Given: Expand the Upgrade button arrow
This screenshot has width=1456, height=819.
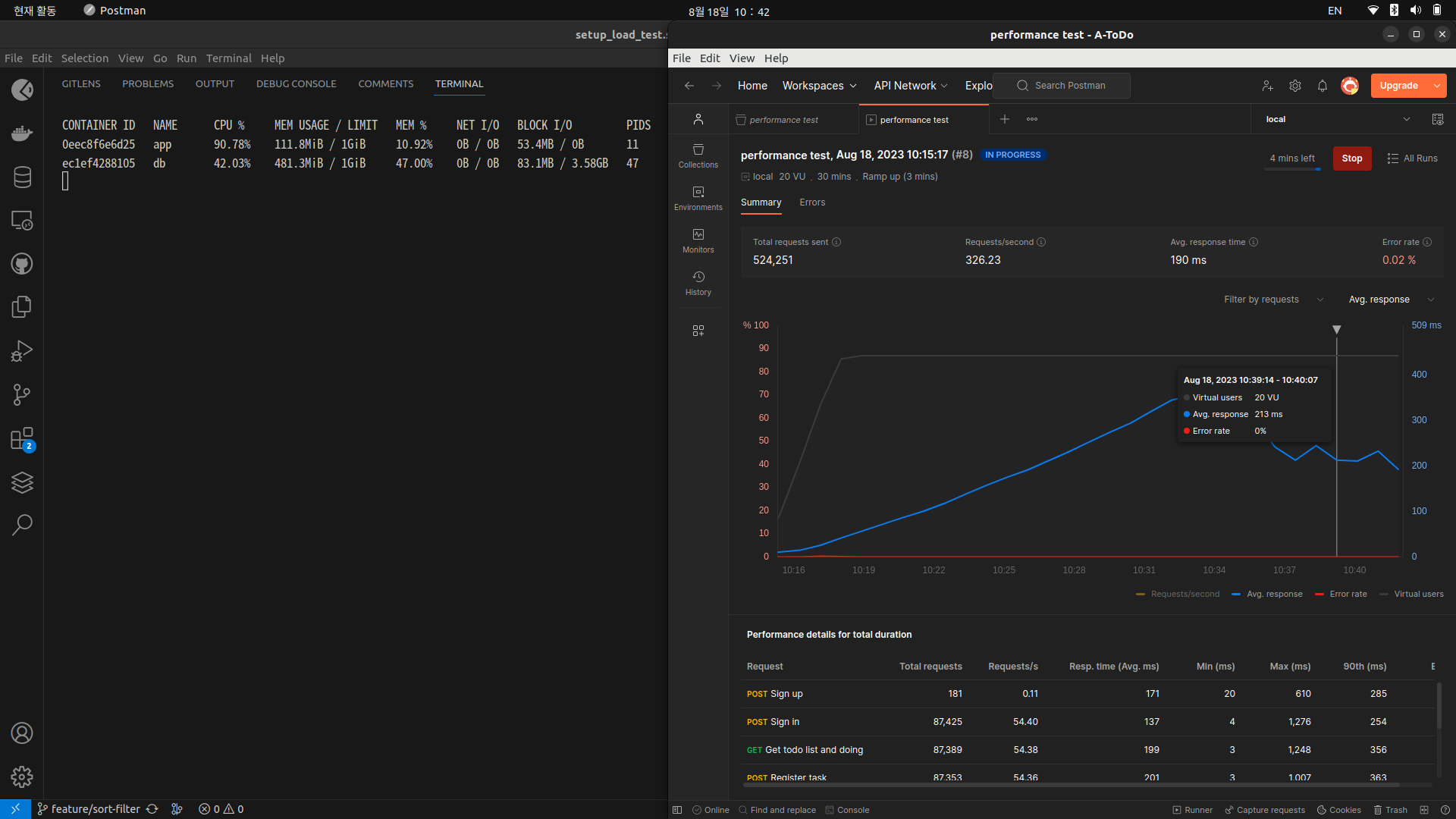Looking at the screenshot, I should 1437,86.
